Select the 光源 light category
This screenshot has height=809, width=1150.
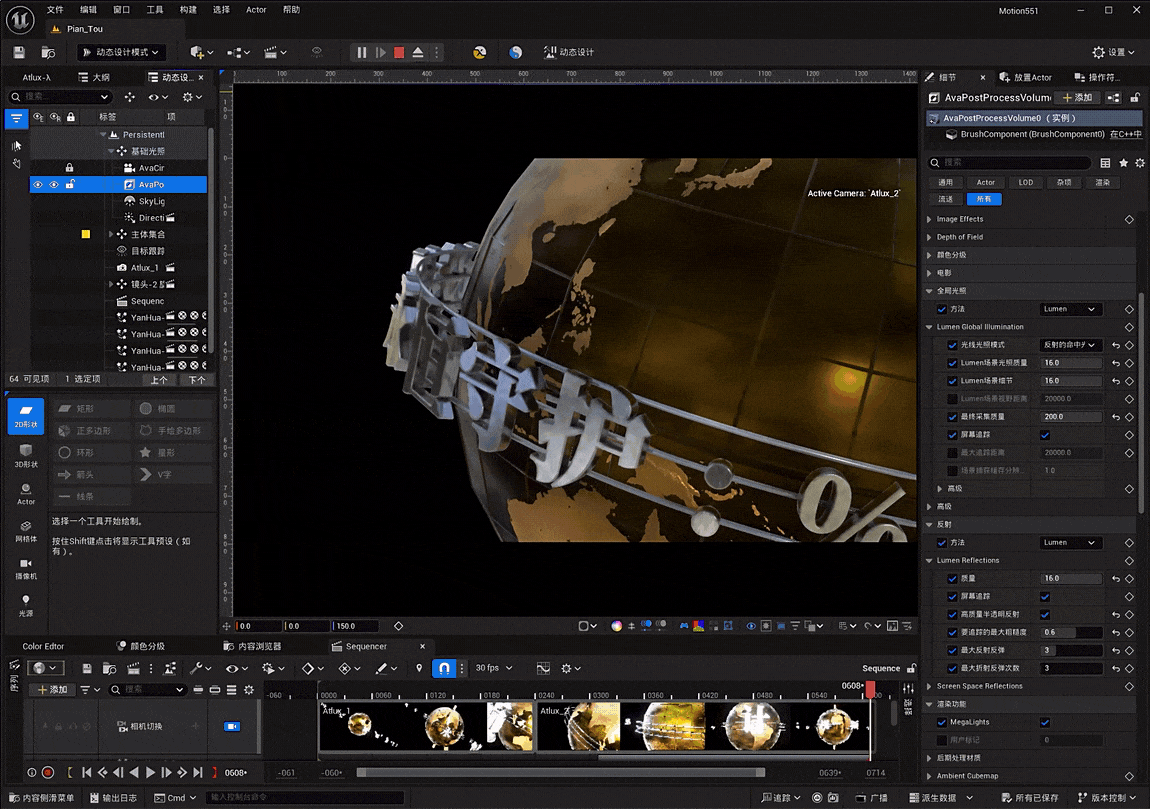tap(26, 606)
